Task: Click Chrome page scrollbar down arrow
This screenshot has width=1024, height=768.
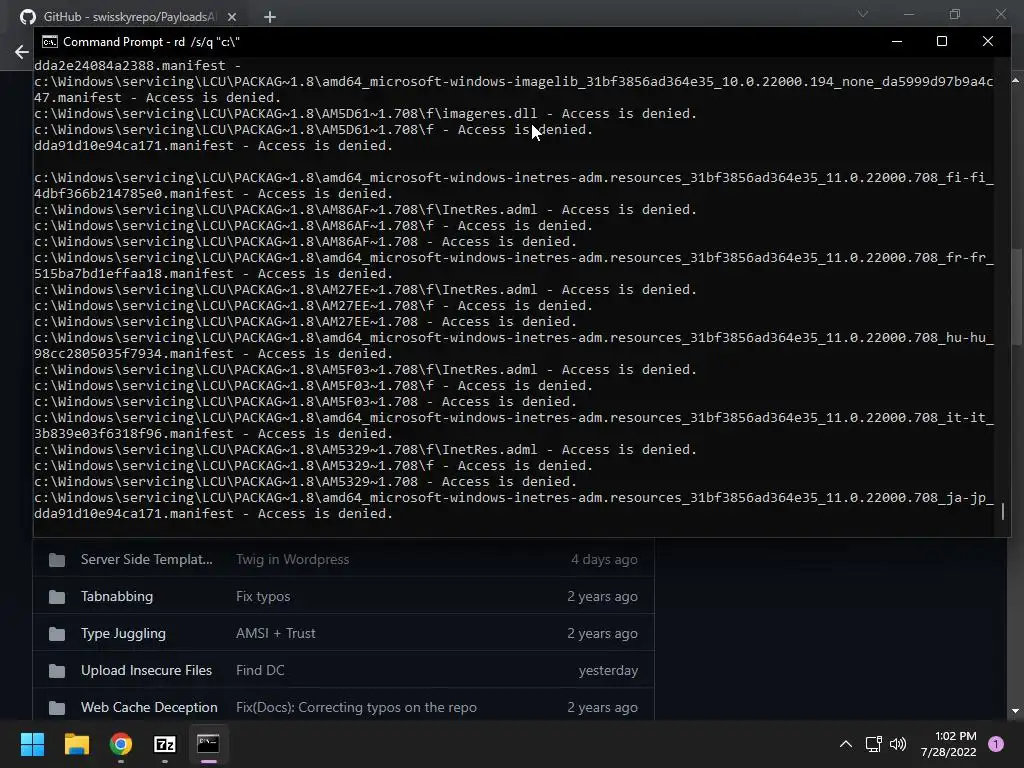Action: (1016, 711)
